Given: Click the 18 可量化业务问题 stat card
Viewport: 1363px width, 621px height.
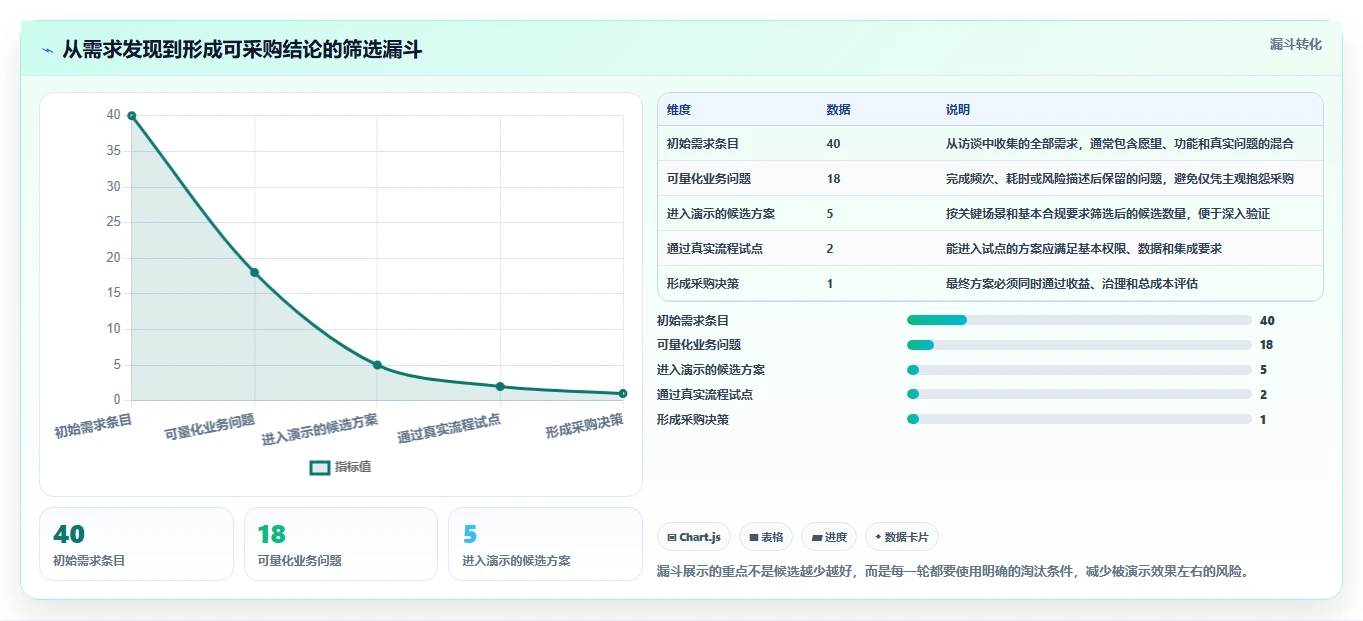Looking at the screenshot, I should [x=341, y=544].
